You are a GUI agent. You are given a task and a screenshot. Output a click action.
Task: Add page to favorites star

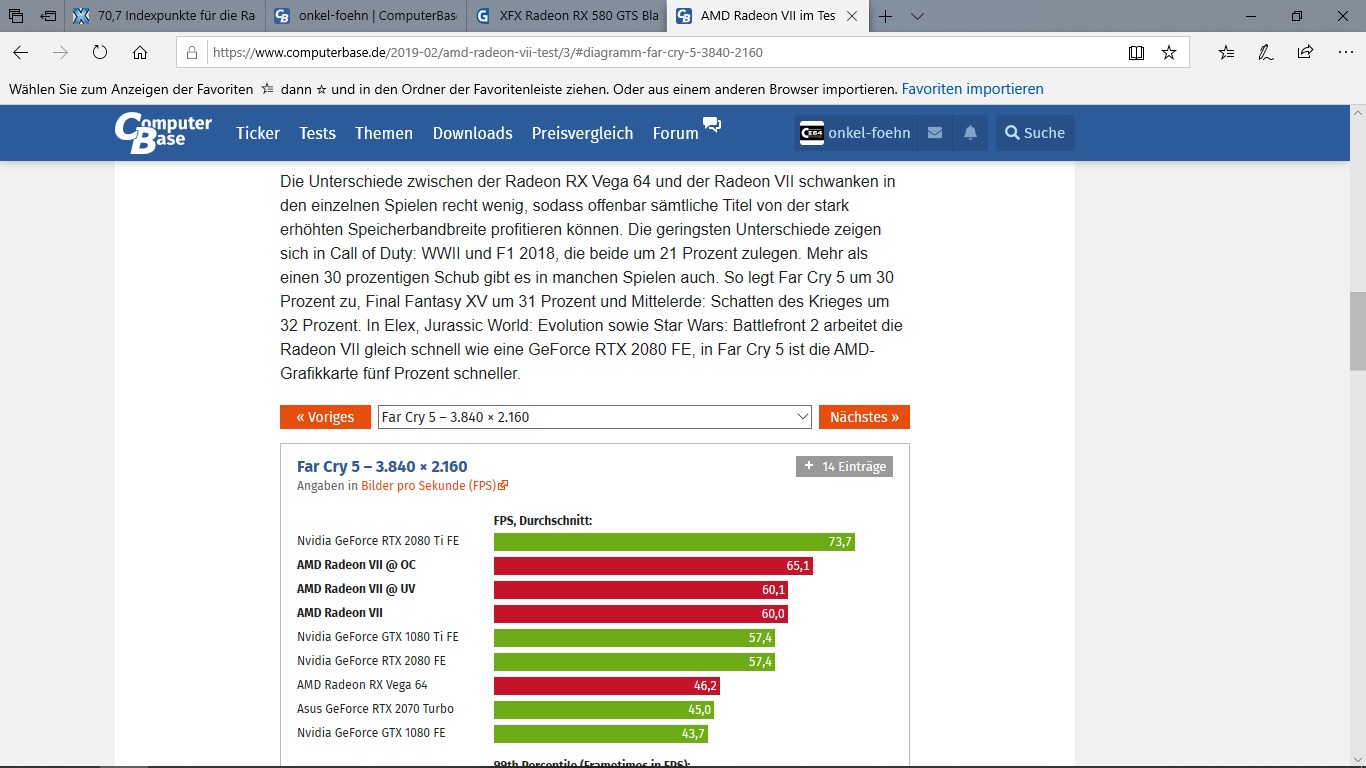[1169, 53]
